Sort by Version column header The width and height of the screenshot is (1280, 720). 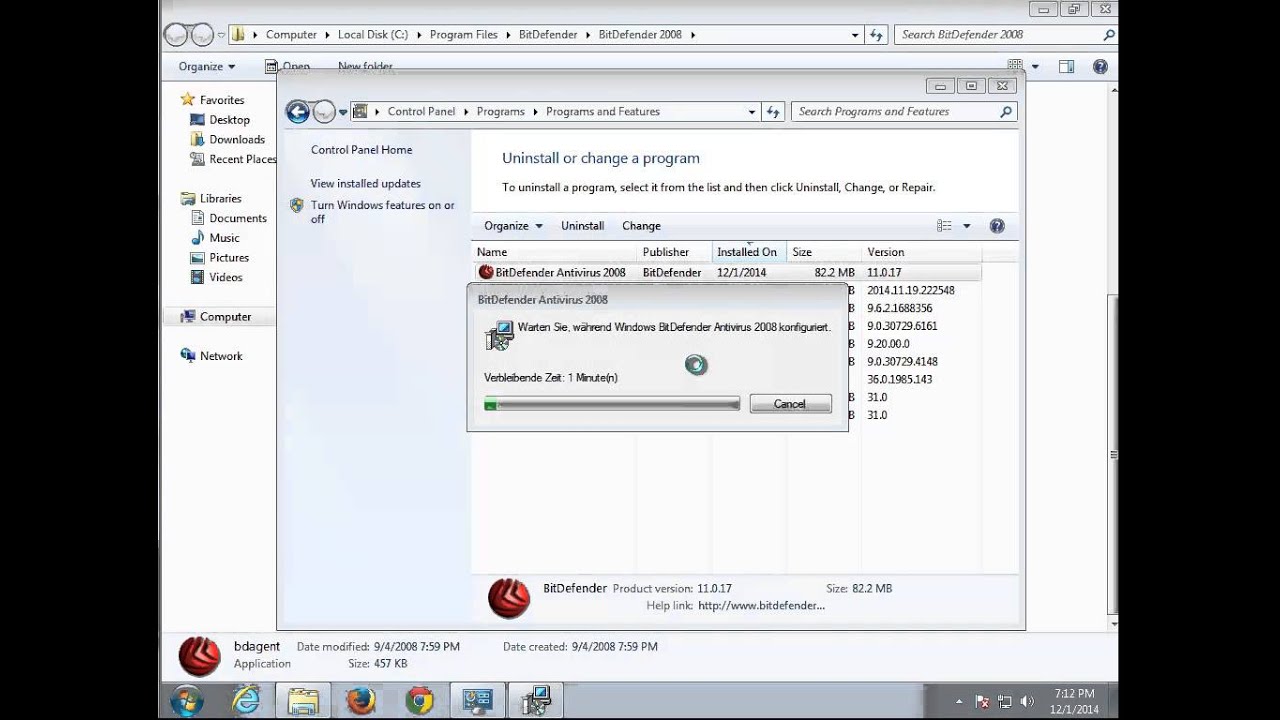[921, 252]
